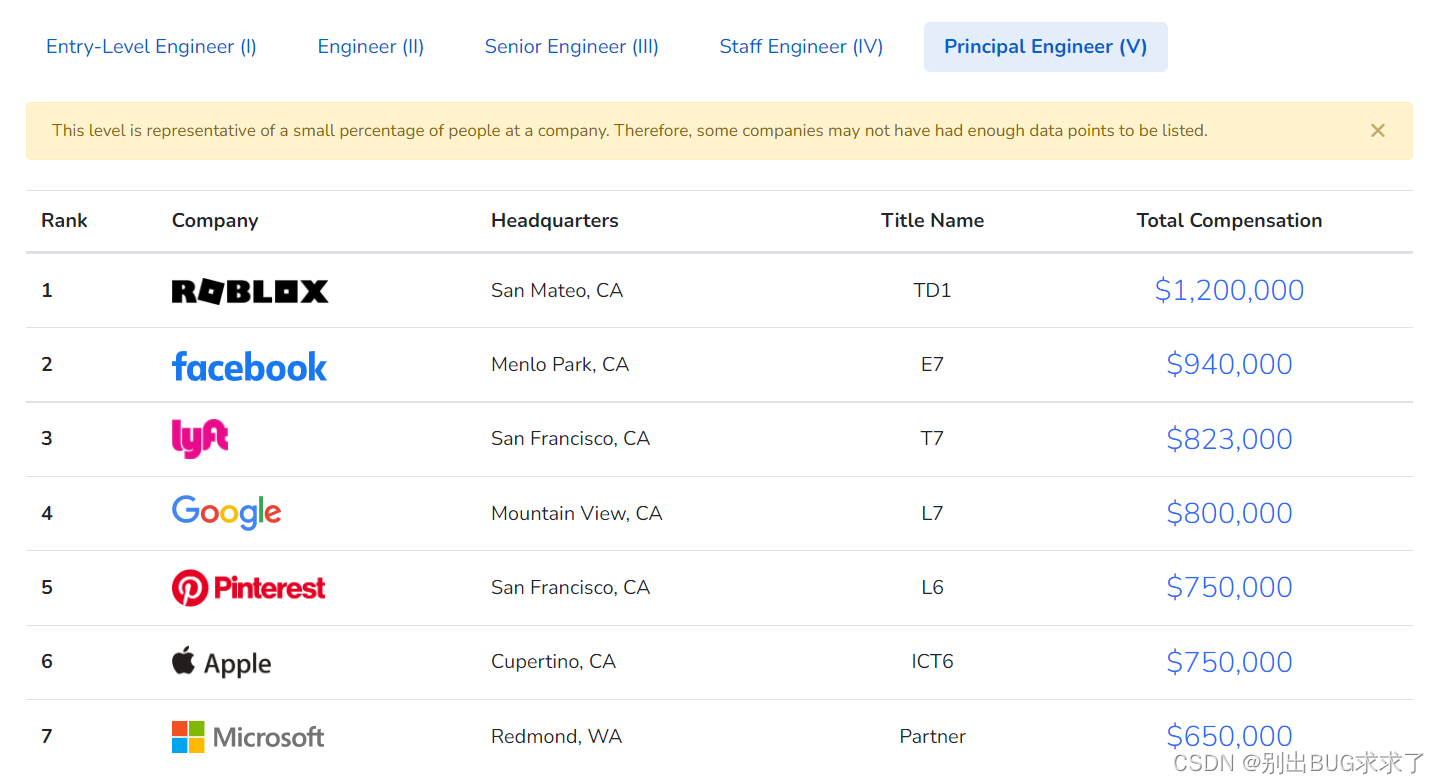Select Lyft's San Francisco, CA cell
1439x784 pixels.
click(570, 439)
